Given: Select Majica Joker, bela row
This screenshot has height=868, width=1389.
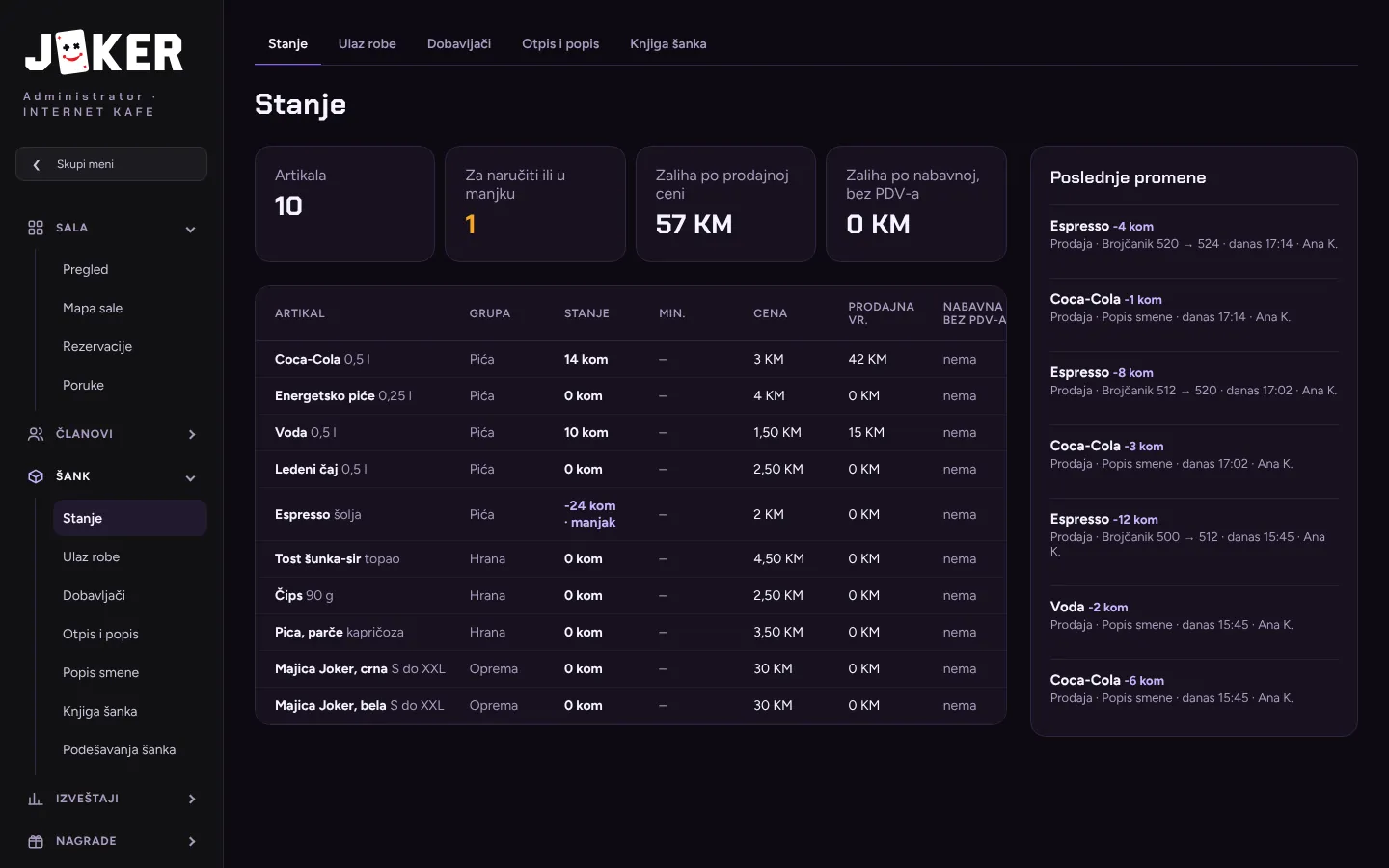Looking at the screenshot, I should pyautogui.click(x=631, y=705).
